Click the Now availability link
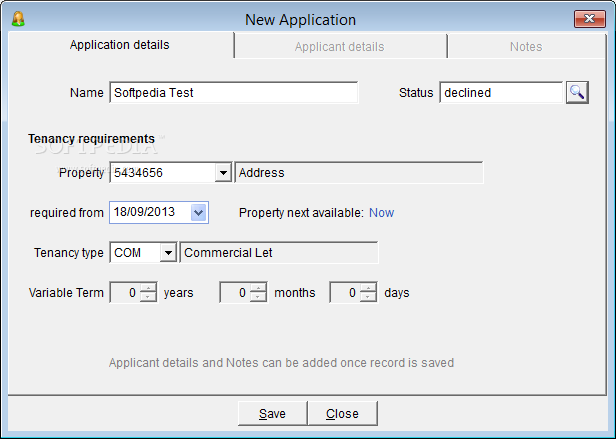616x439 pixels. [x=381, y=213]
